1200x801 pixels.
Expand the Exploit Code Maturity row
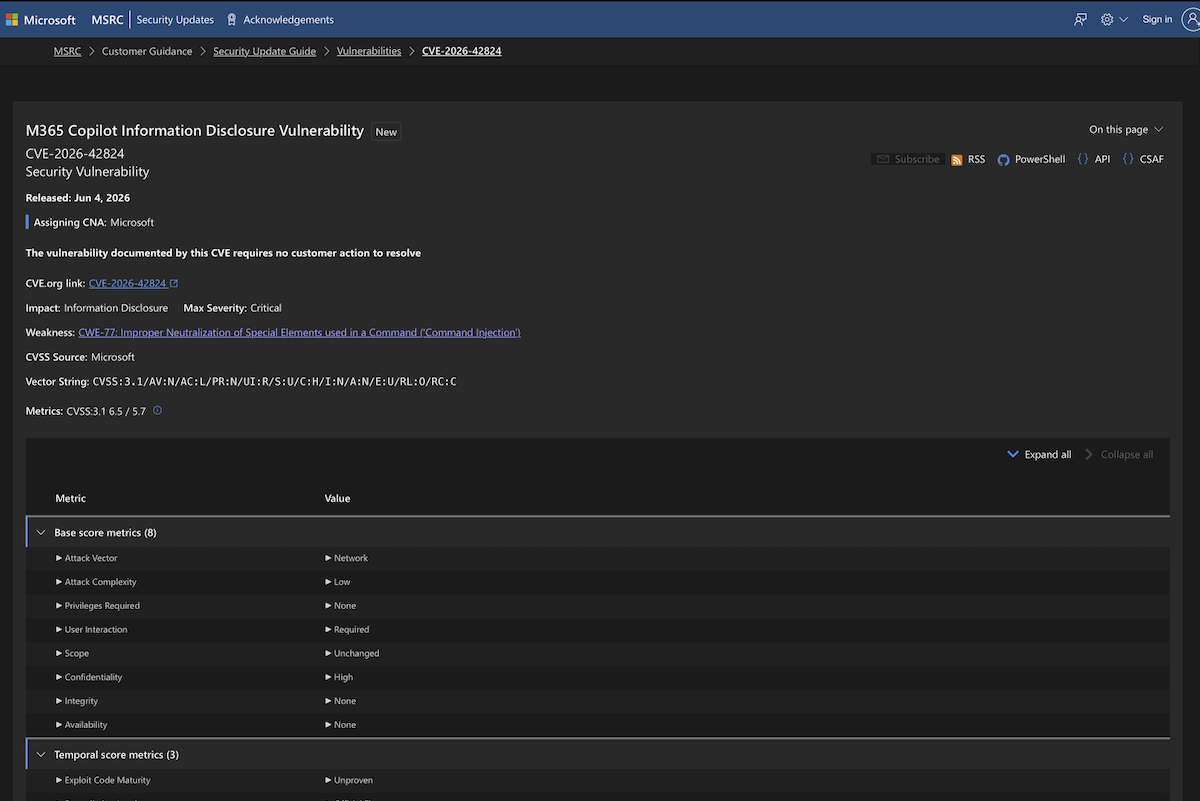pyautogui.click(x=103, y=780)
